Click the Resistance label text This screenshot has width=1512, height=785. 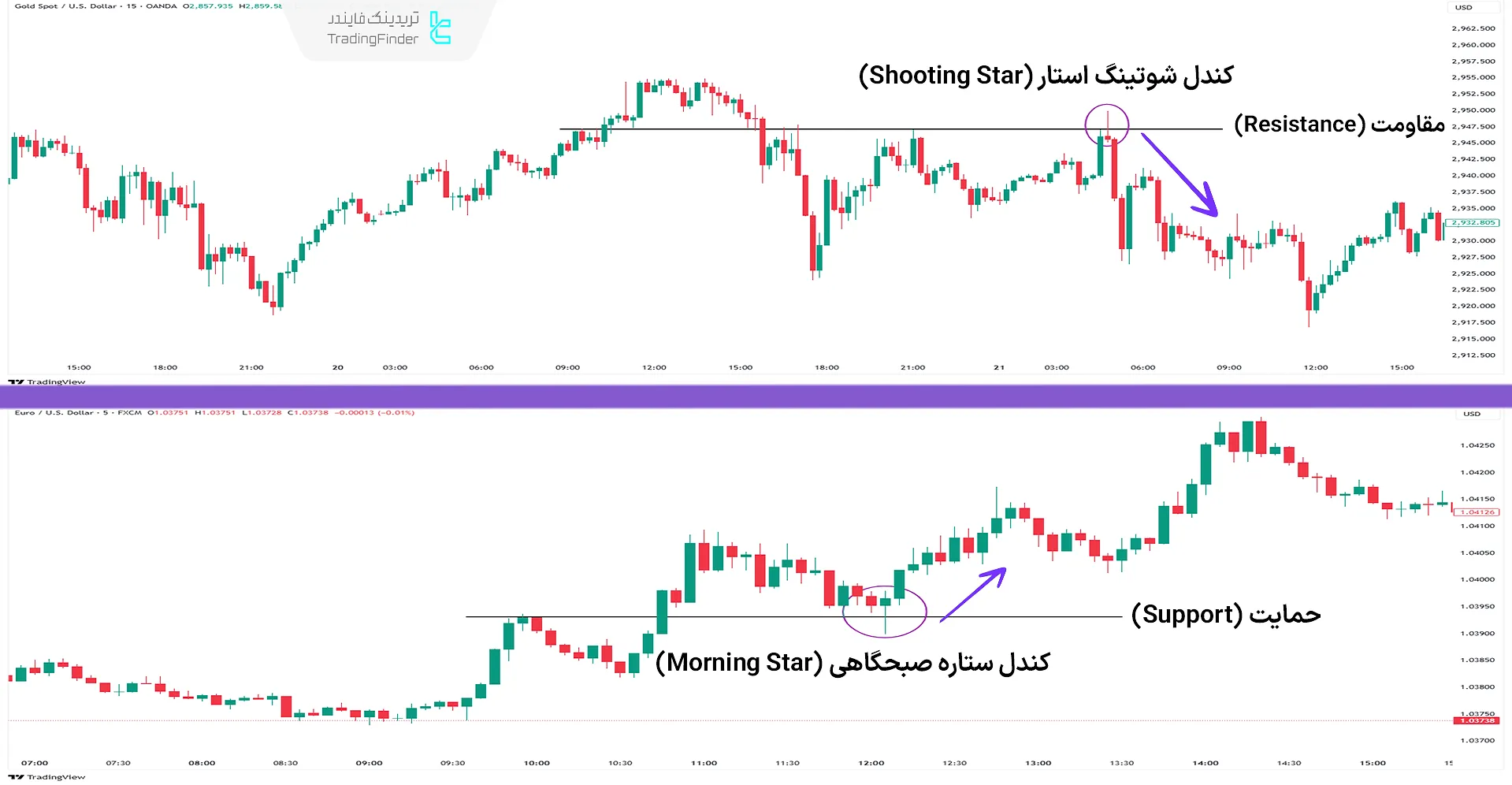(x=1339, y=125)
